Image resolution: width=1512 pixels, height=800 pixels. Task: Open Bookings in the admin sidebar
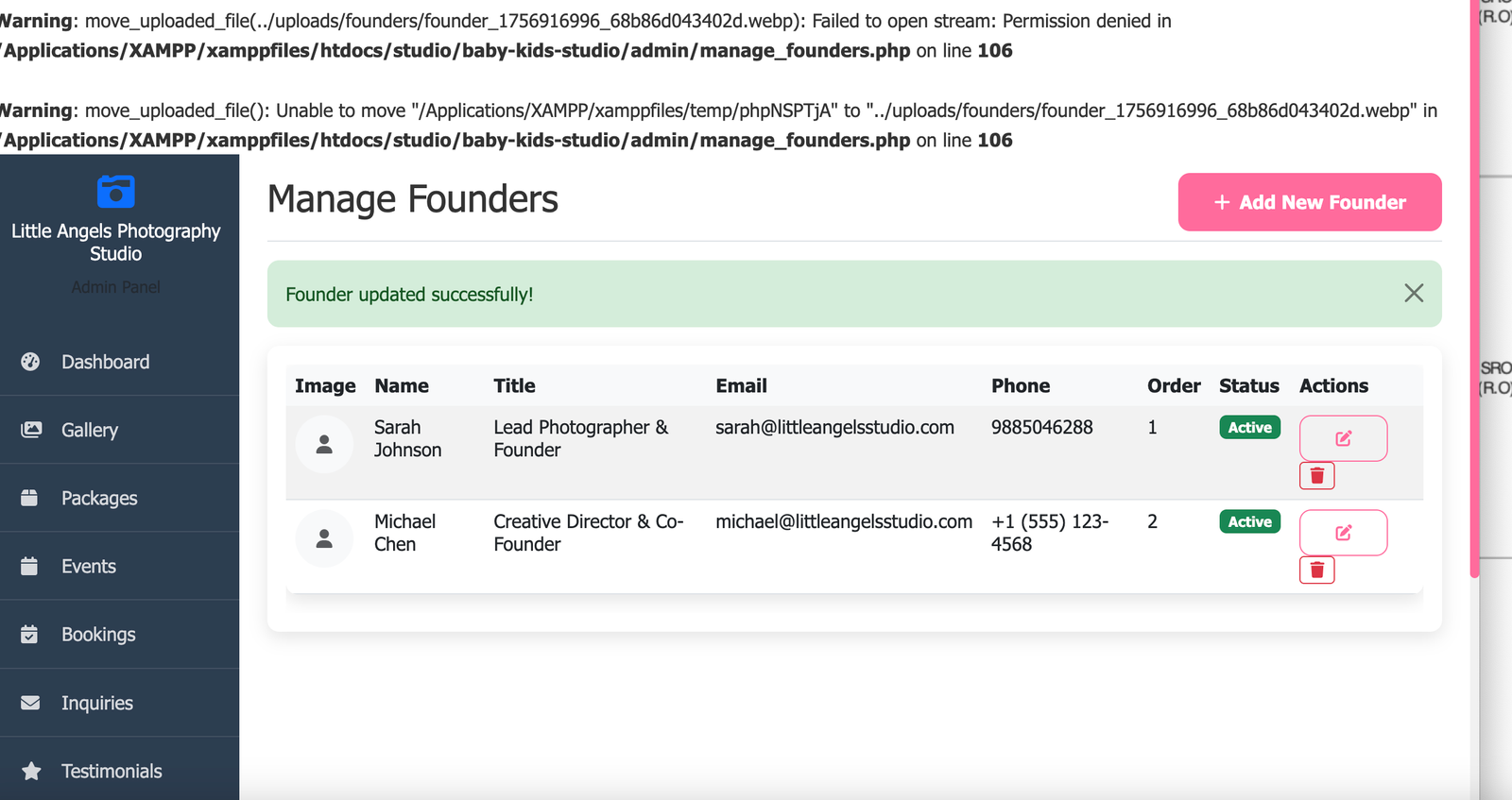[98, 635]
